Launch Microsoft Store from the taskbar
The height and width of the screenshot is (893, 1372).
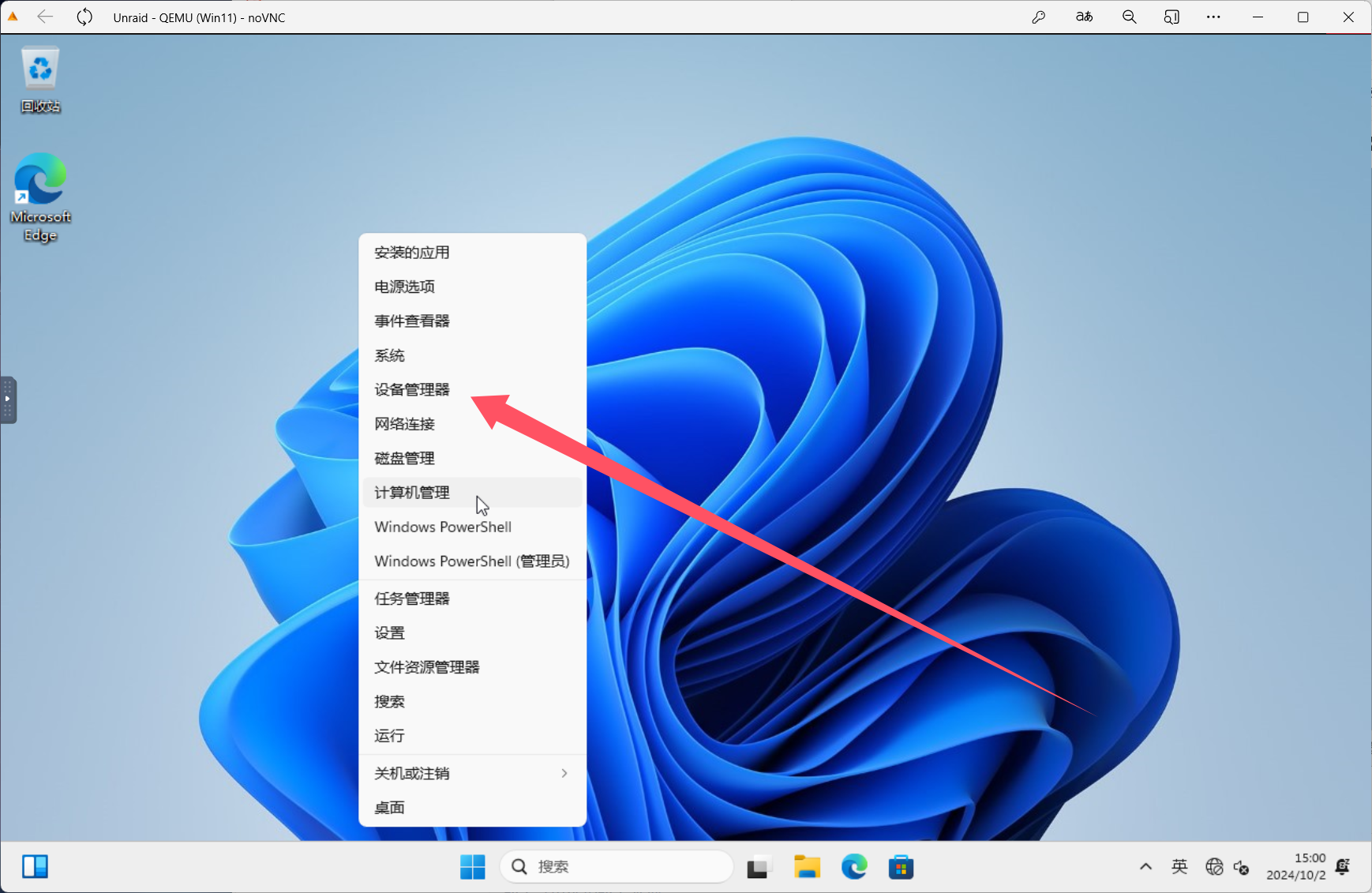[x=901, y=867]
